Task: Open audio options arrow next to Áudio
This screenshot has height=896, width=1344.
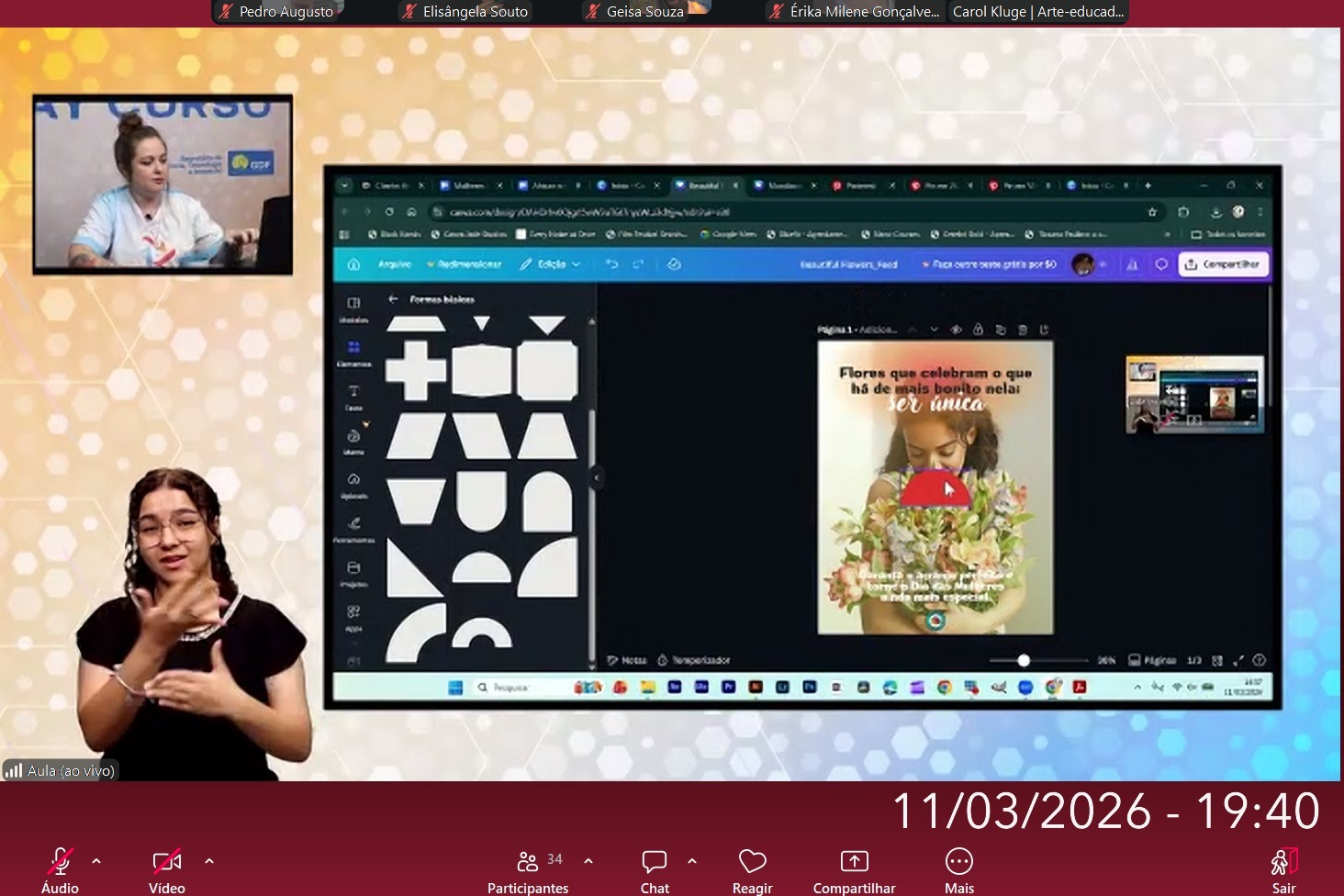Action: 96,861
